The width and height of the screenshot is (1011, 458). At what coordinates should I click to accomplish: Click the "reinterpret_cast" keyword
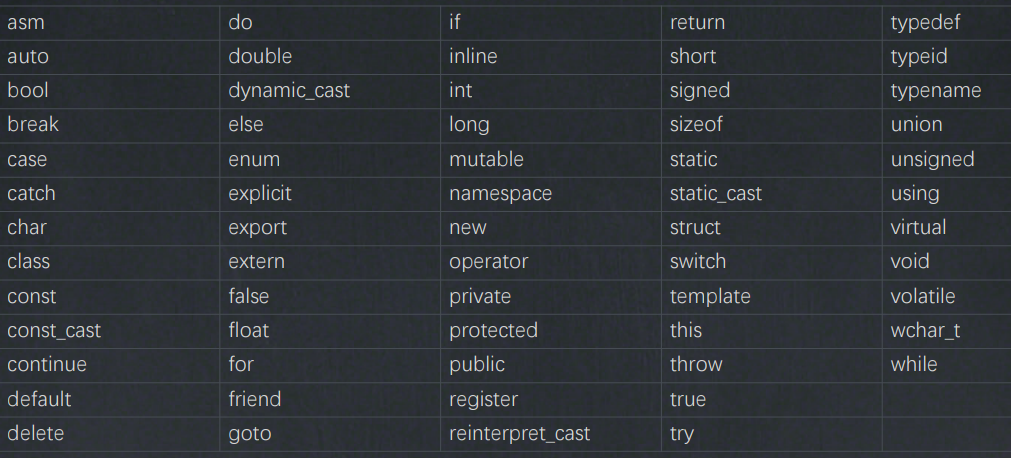pyautogui.click(x=519, y=433)
